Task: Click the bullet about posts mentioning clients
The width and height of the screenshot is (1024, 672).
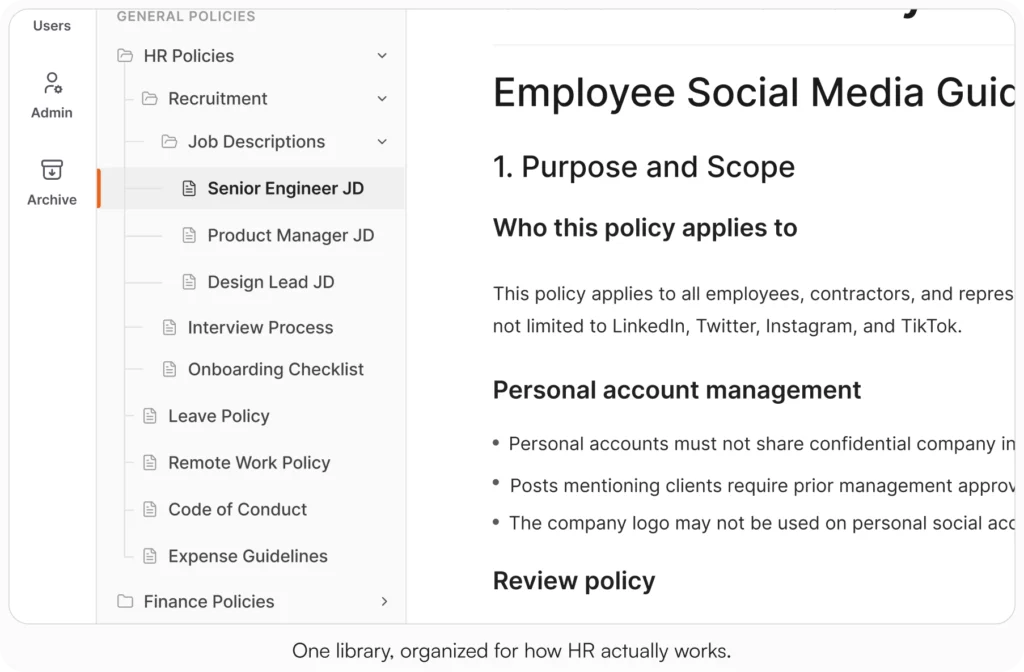Action: click(754, 485)
